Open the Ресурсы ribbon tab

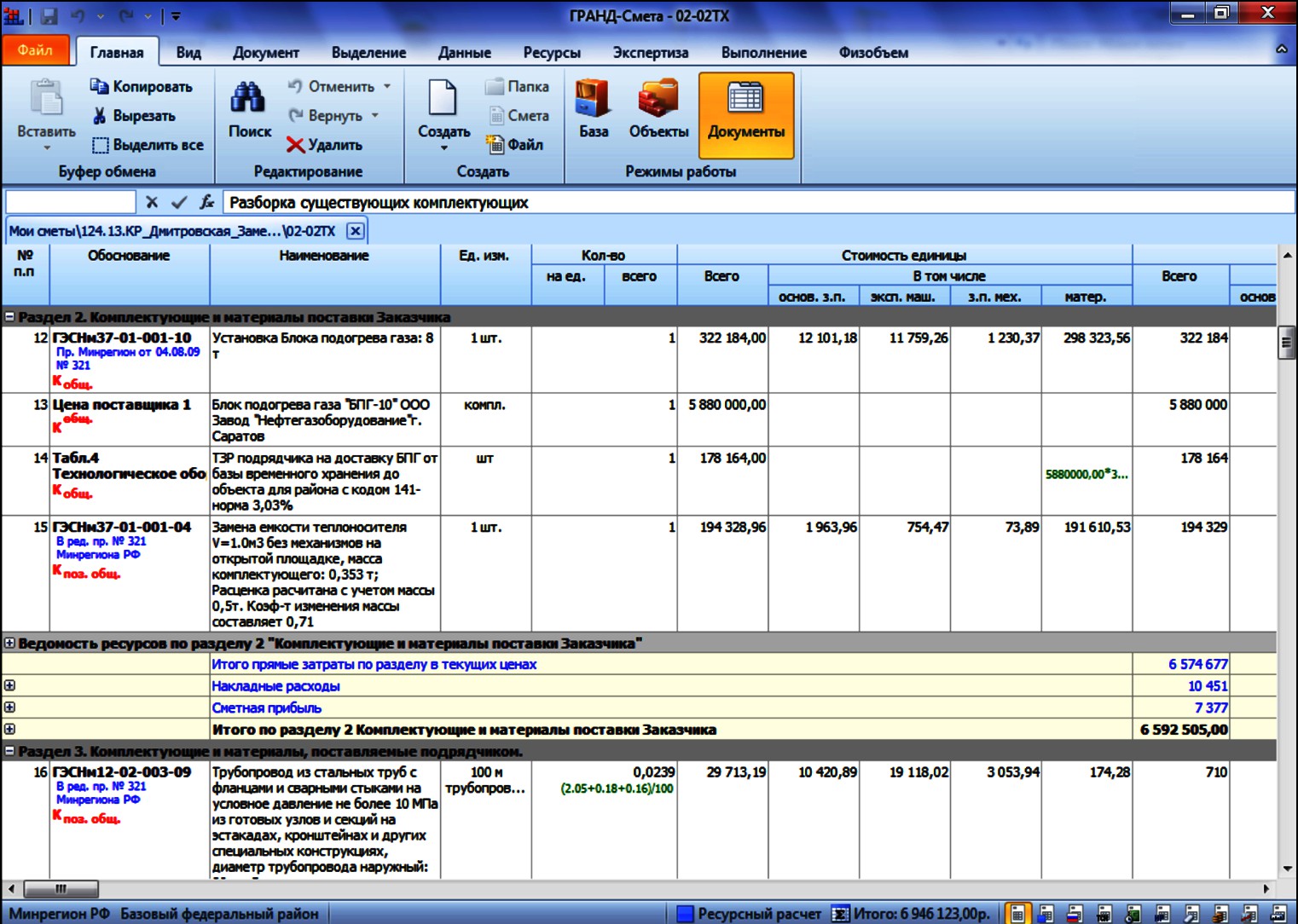[552, 52]
